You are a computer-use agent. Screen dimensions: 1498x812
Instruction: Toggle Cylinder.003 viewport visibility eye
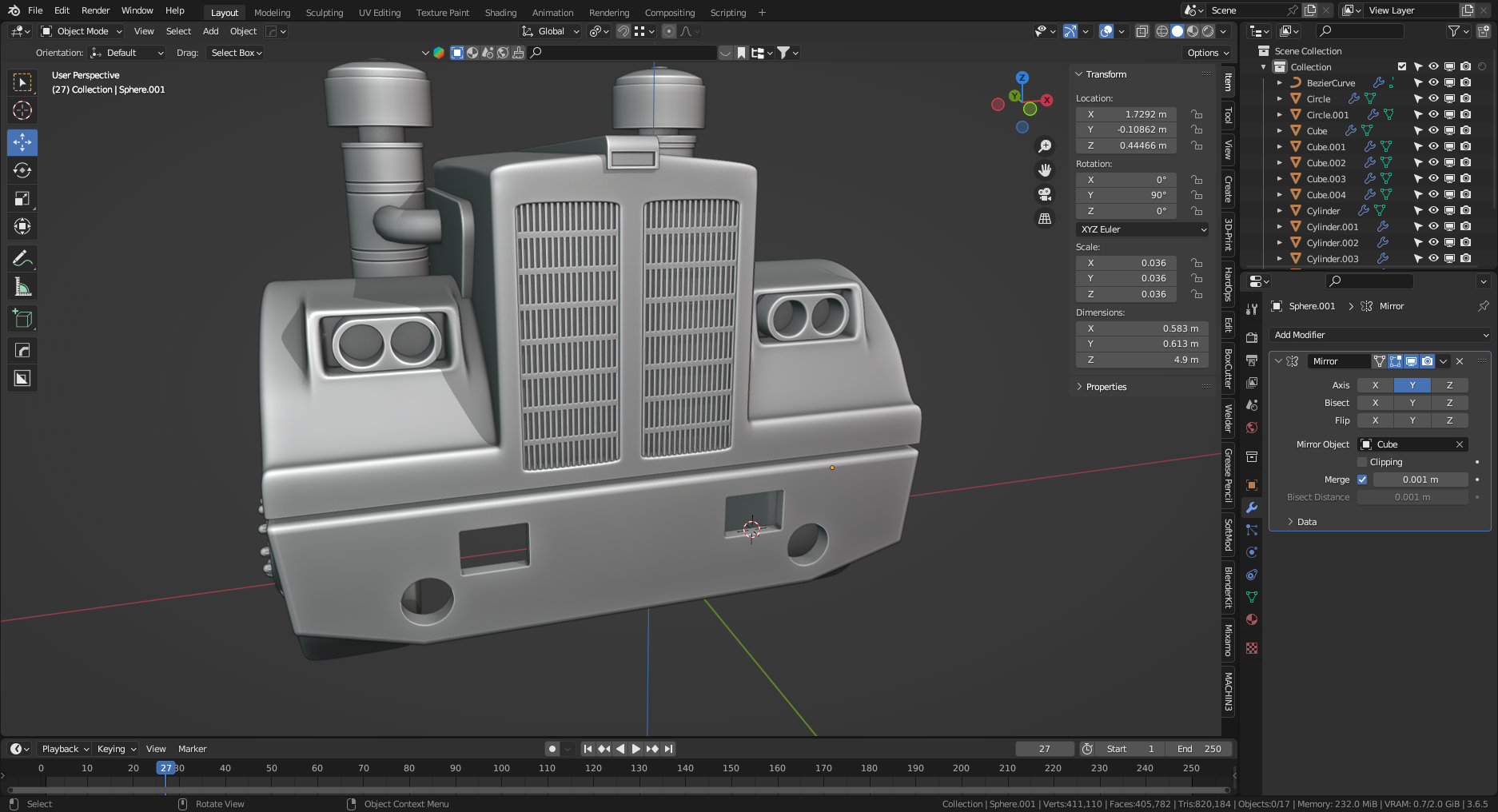click(1433, 258)
